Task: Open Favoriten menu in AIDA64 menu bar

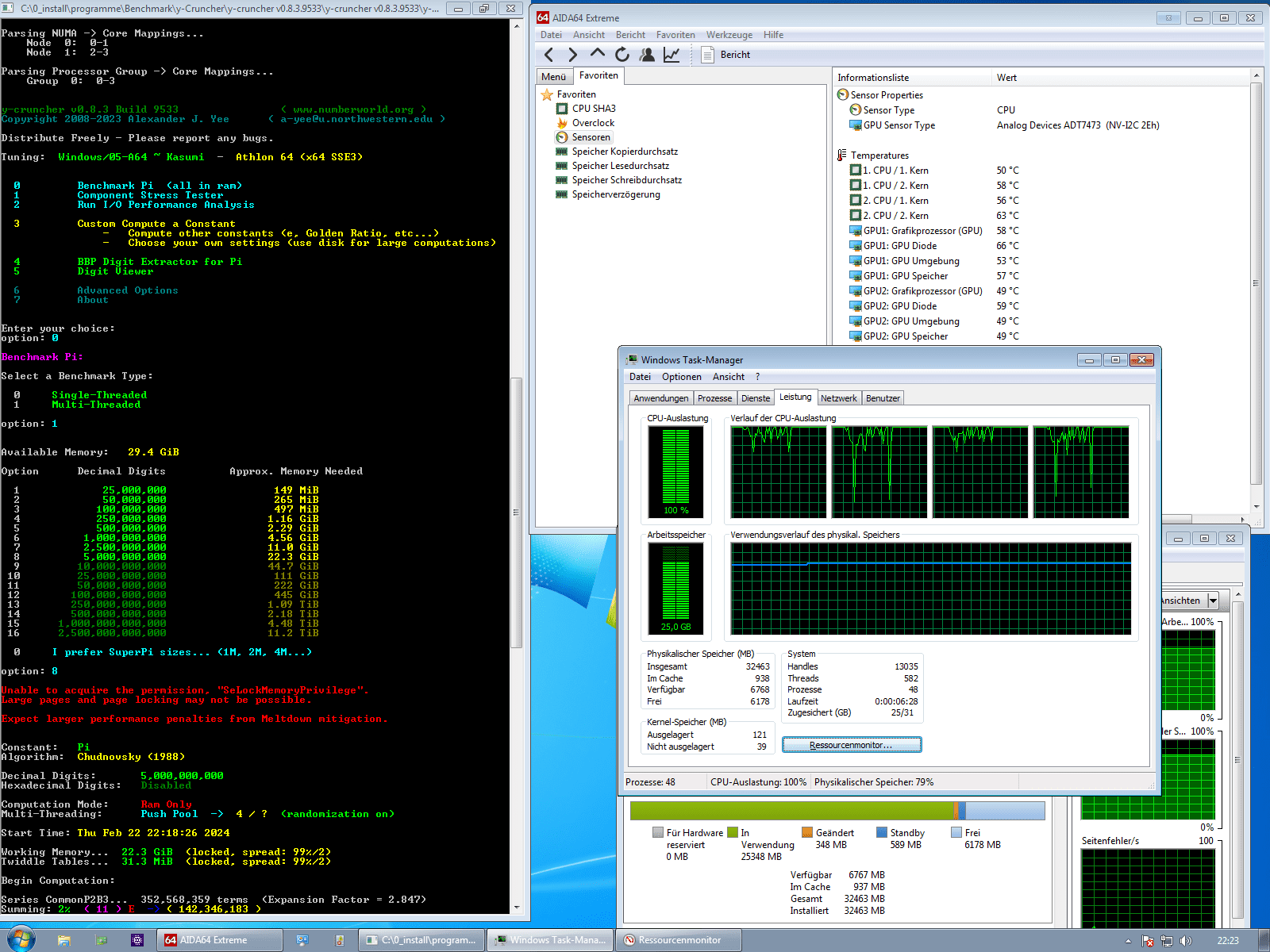Action: (675, 35)
